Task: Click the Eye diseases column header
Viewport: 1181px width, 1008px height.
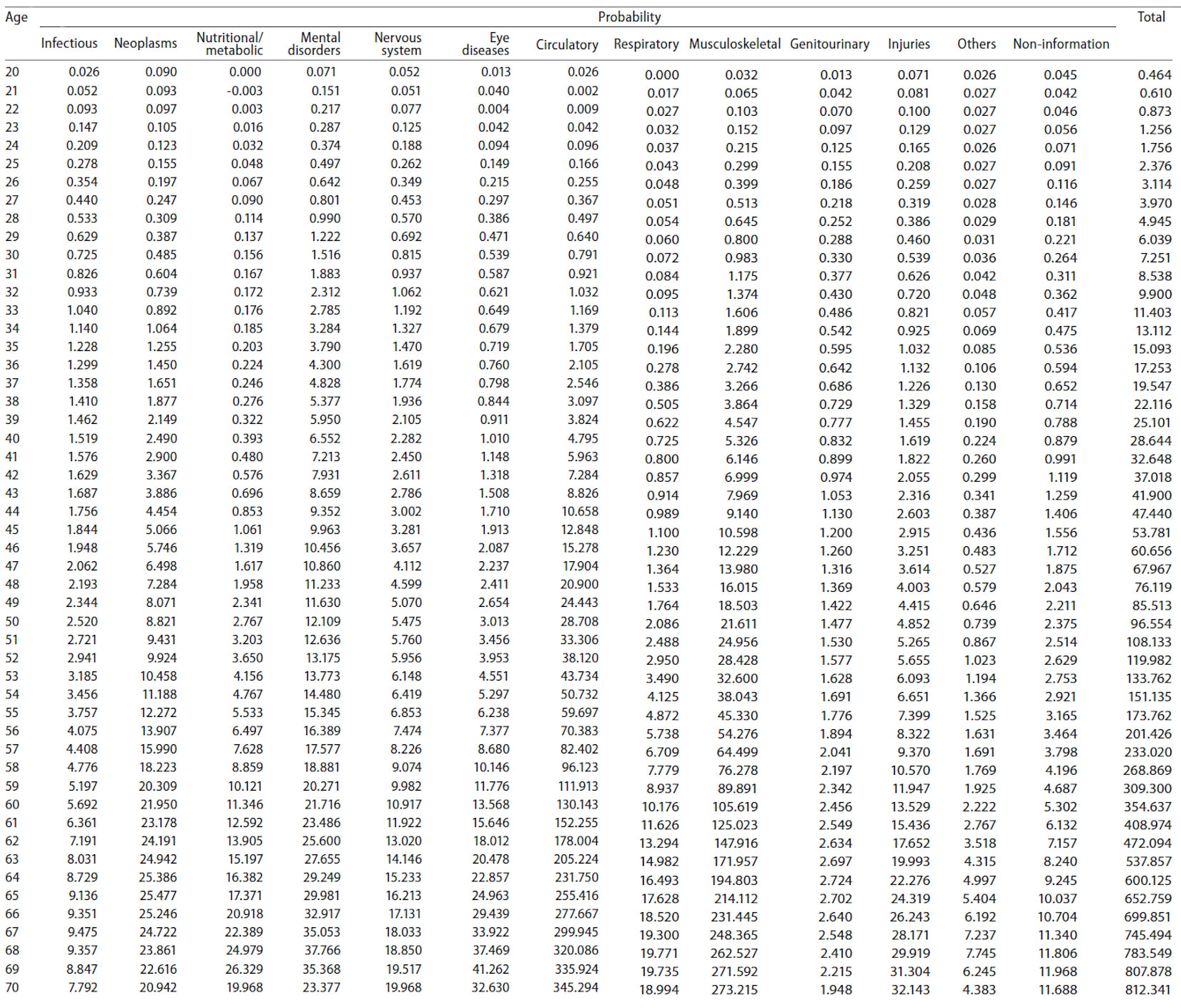Action: [486, 44]
